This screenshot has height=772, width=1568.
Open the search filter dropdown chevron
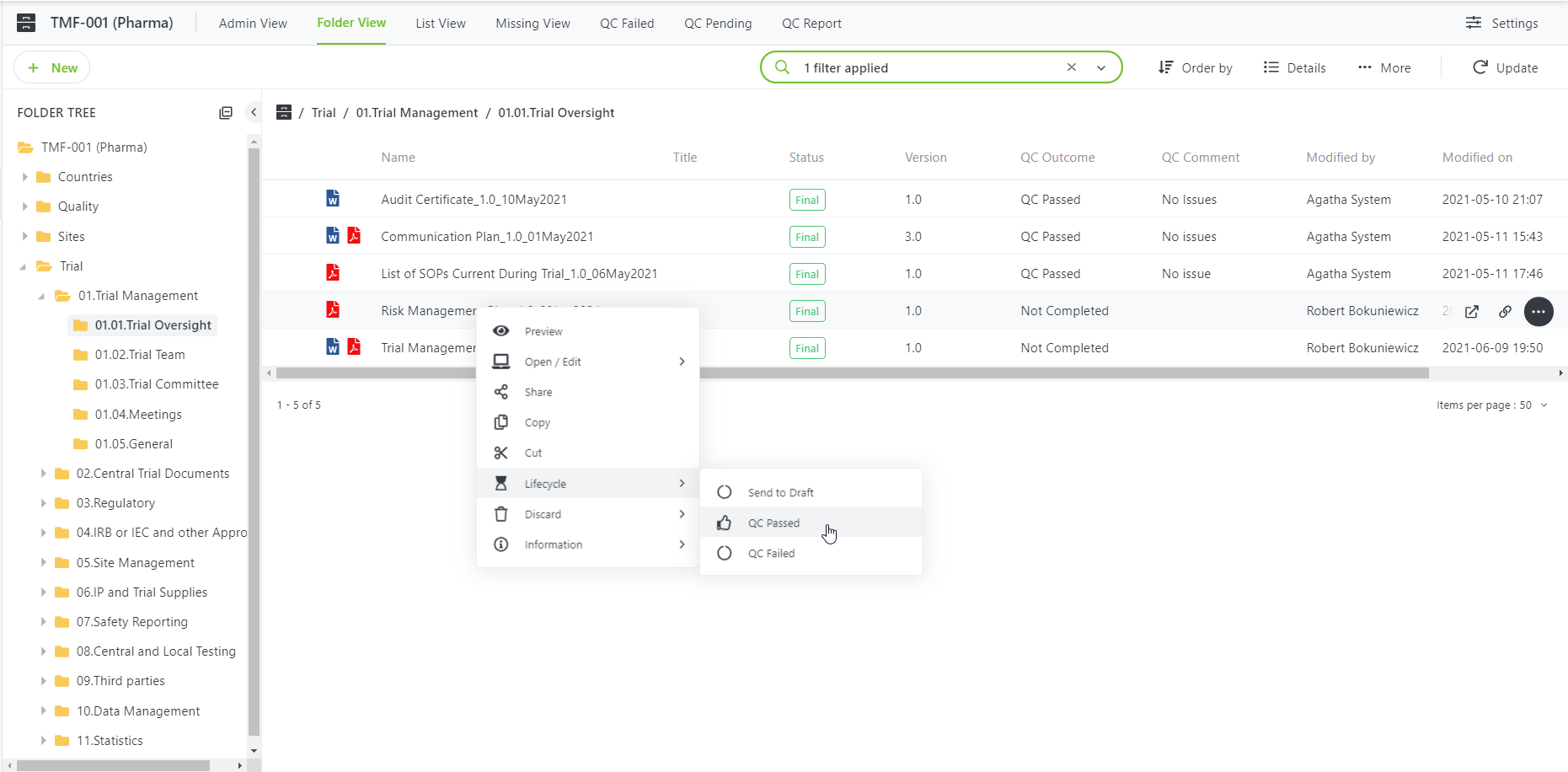point(1100,67)
